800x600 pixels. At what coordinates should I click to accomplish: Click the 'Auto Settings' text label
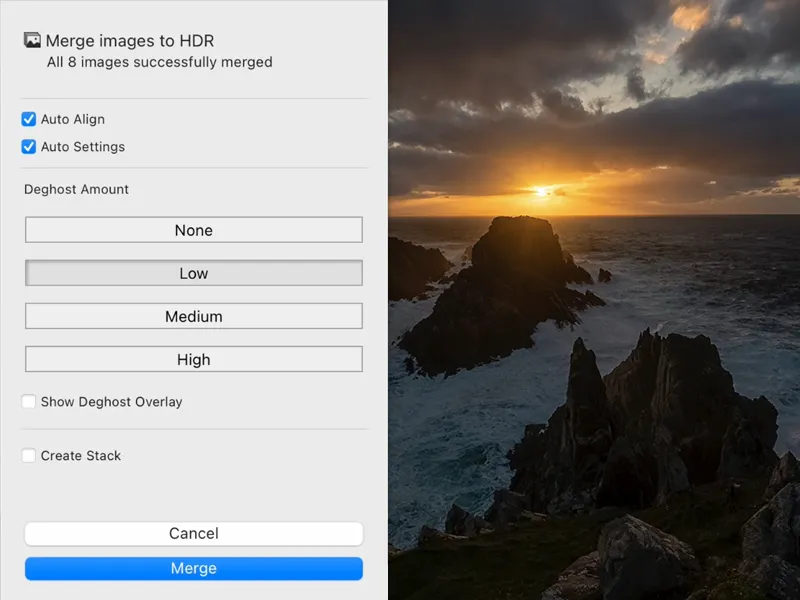click(83, 147)
